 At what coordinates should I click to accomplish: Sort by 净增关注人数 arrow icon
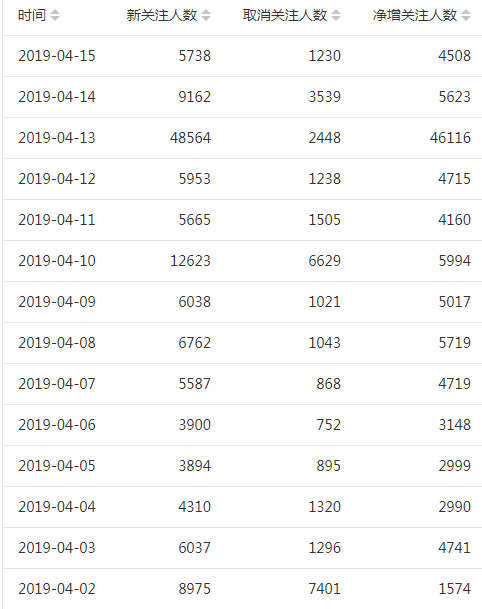click(x=466, y=16)
